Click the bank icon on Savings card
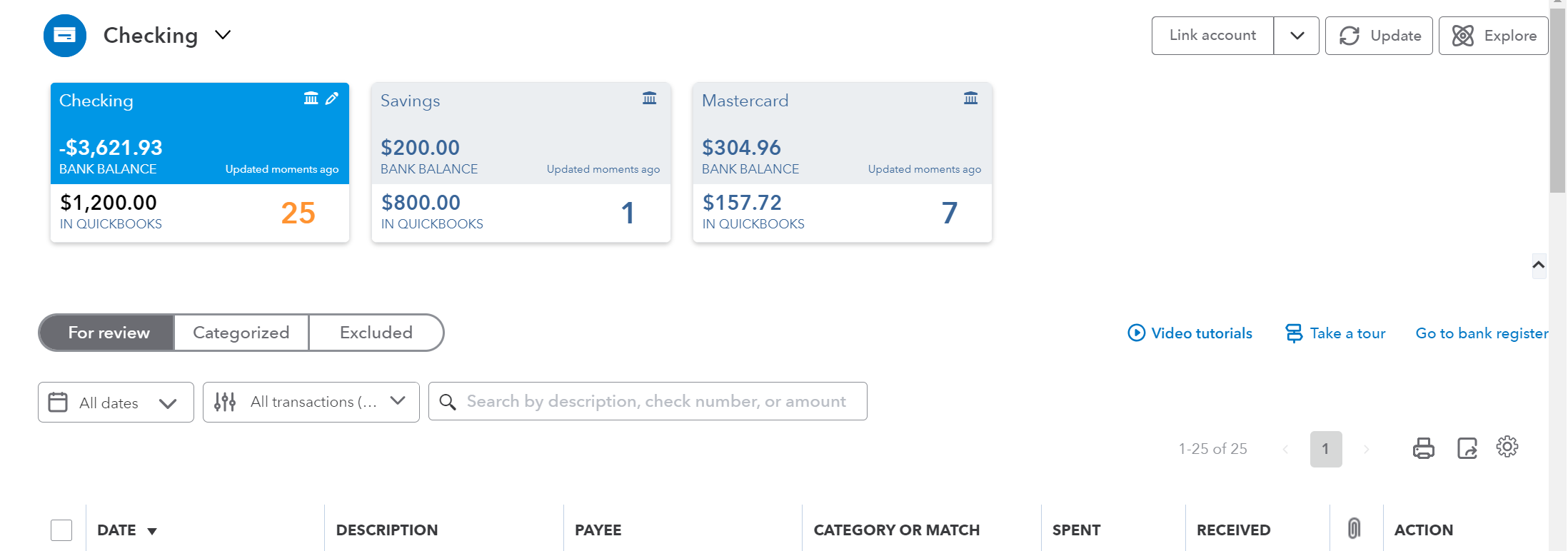Screen dimensions: 1568x551 649,98
